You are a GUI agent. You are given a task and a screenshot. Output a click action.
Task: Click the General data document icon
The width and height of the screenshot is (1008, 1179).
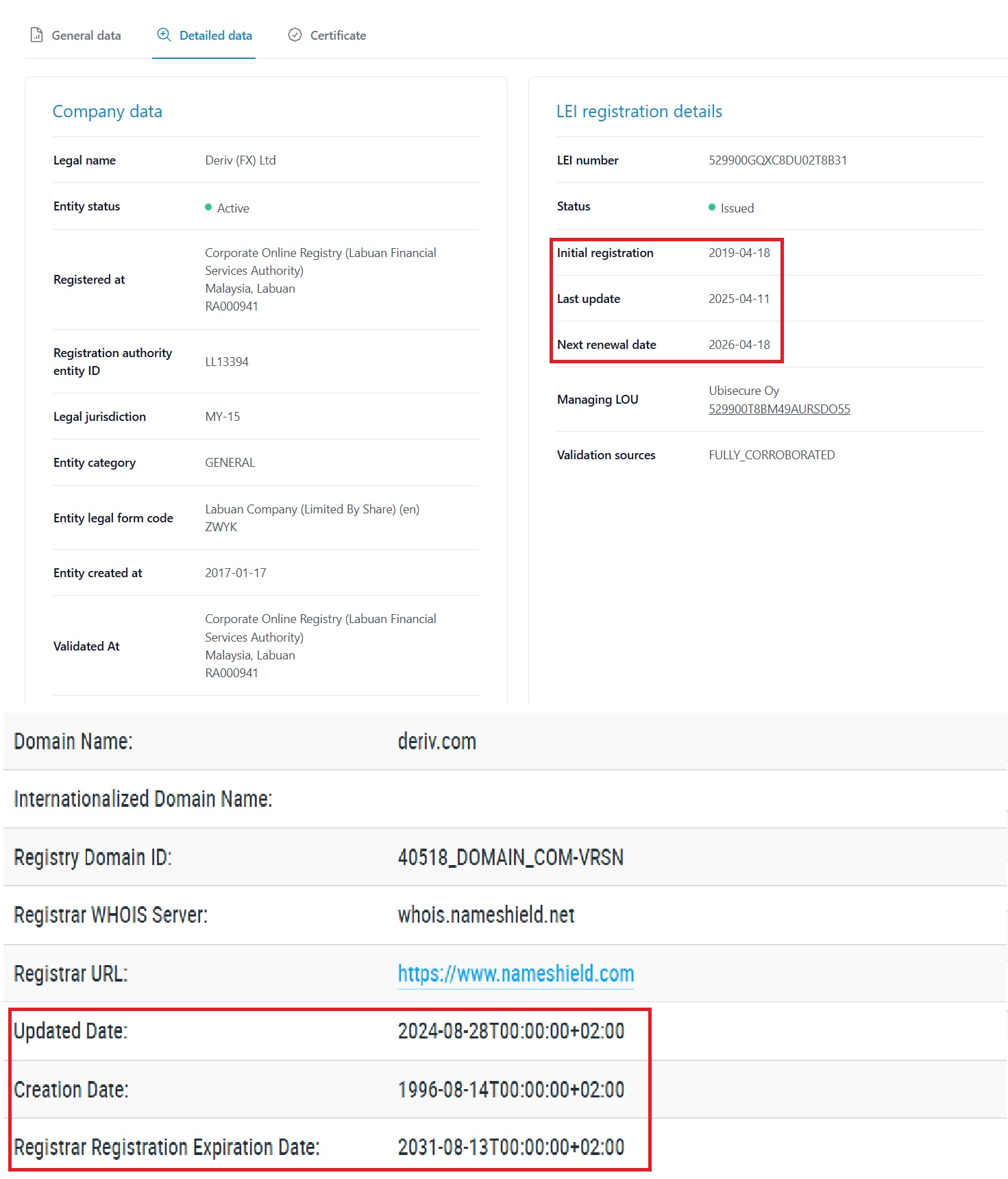click(37, 35)
